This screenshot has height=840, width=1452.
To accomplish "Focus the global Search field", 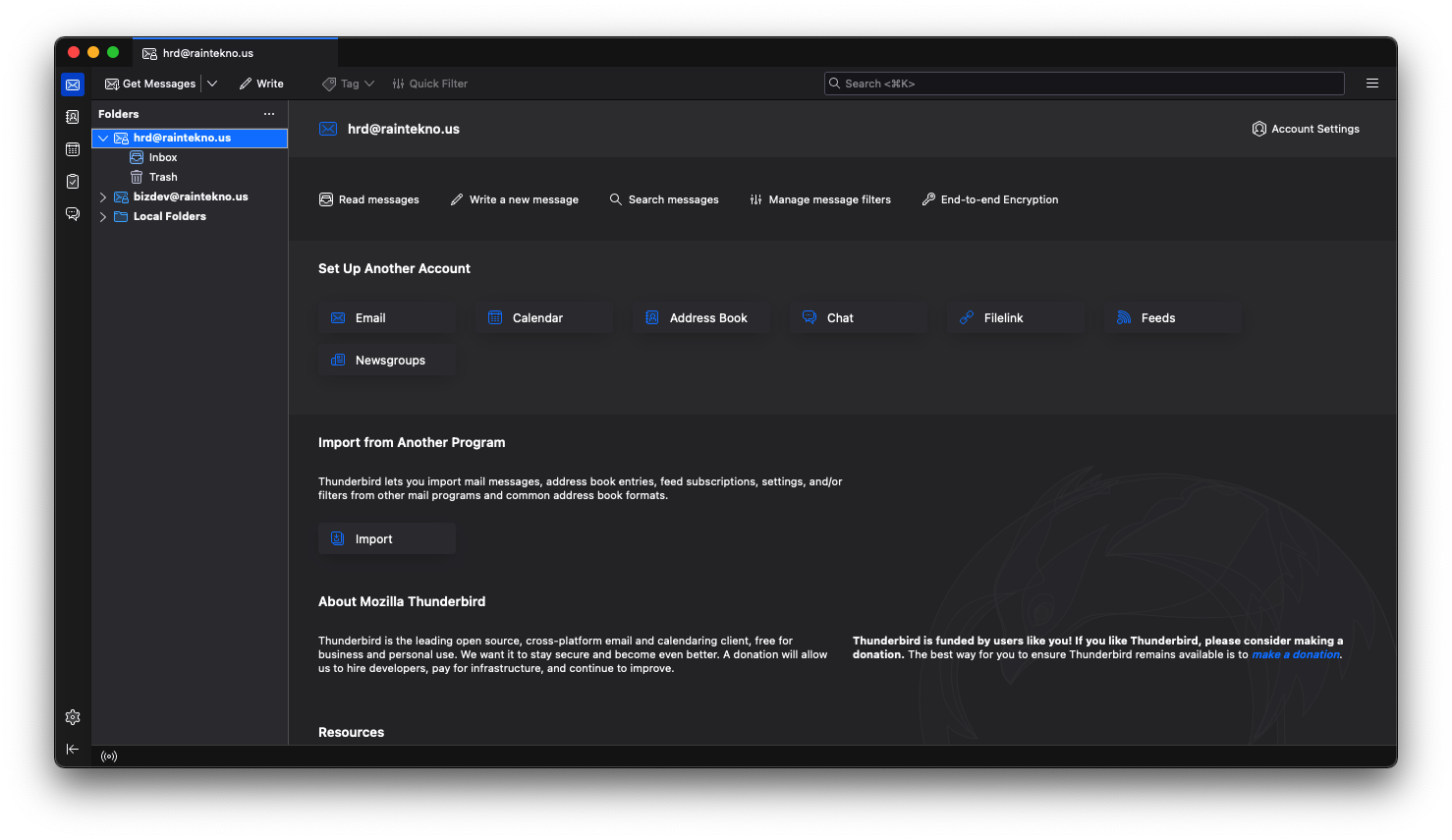I will (x=1084, y=84).
